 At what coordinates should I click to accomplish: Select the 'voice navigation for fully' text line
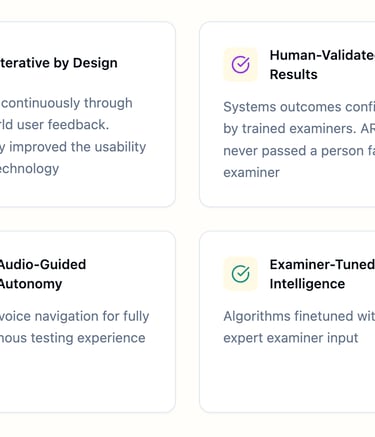coord(74,316)
